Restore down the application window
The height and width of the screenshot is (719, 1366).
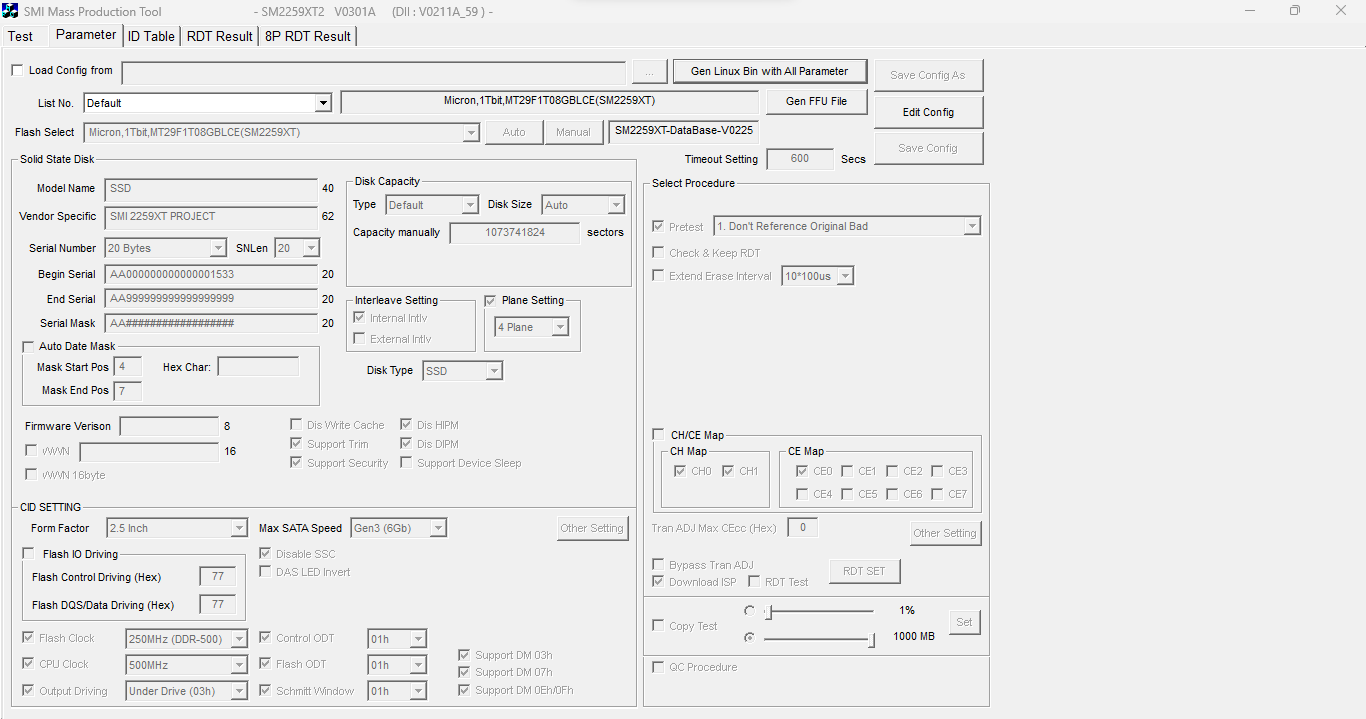[x=1295, y=11]
